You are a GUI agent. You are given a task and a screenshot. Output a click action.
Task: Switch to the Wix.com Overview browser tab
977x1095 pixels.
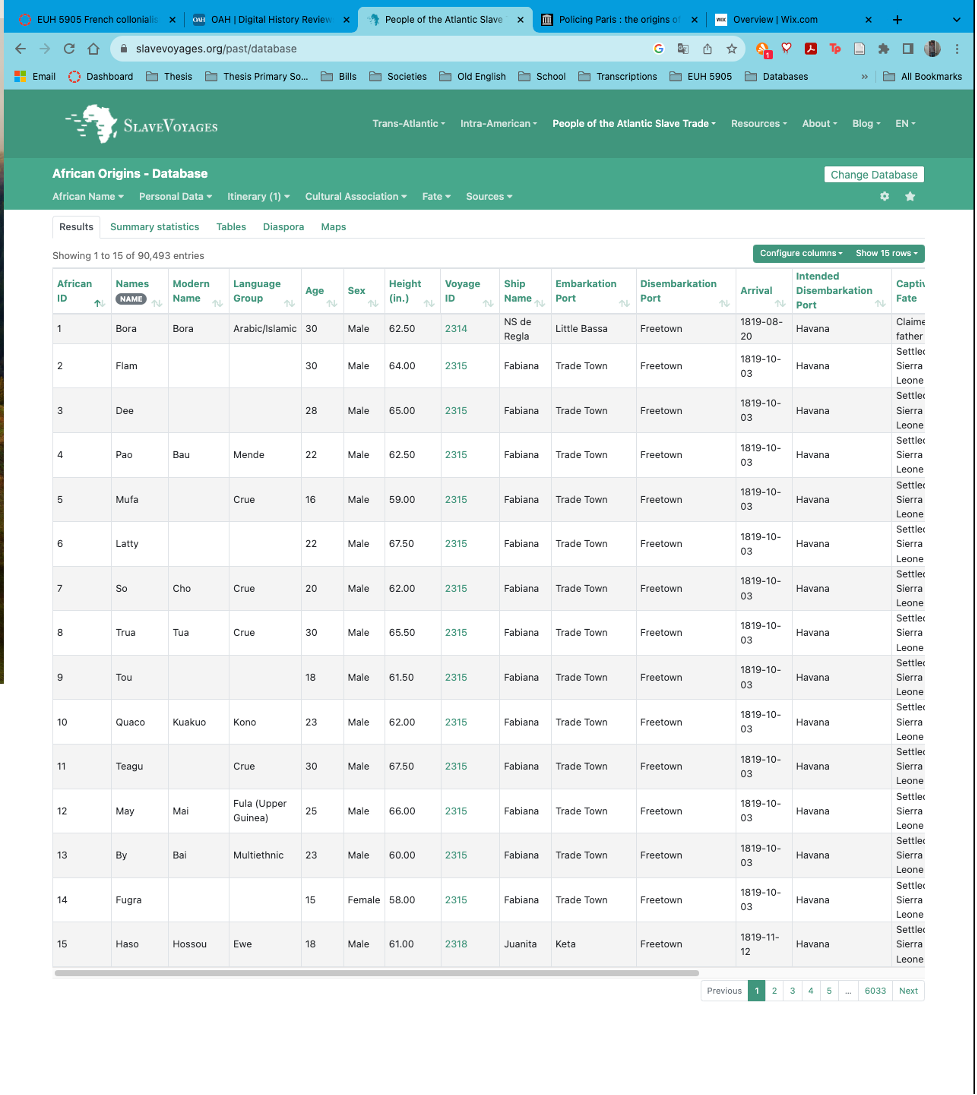click(793, 20)
